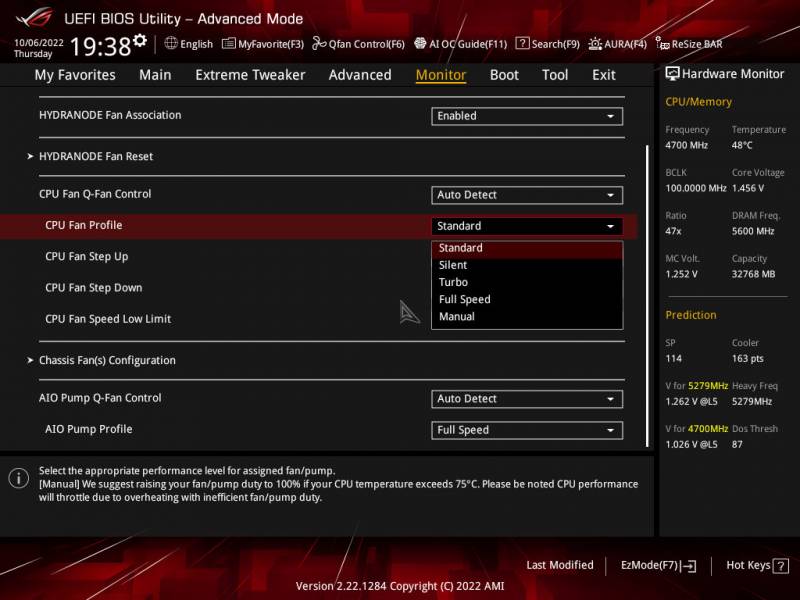Open Extreme Tweaker tab
Image resolution: width=800 pixels, height=600 pixels.
pos(250,75)
